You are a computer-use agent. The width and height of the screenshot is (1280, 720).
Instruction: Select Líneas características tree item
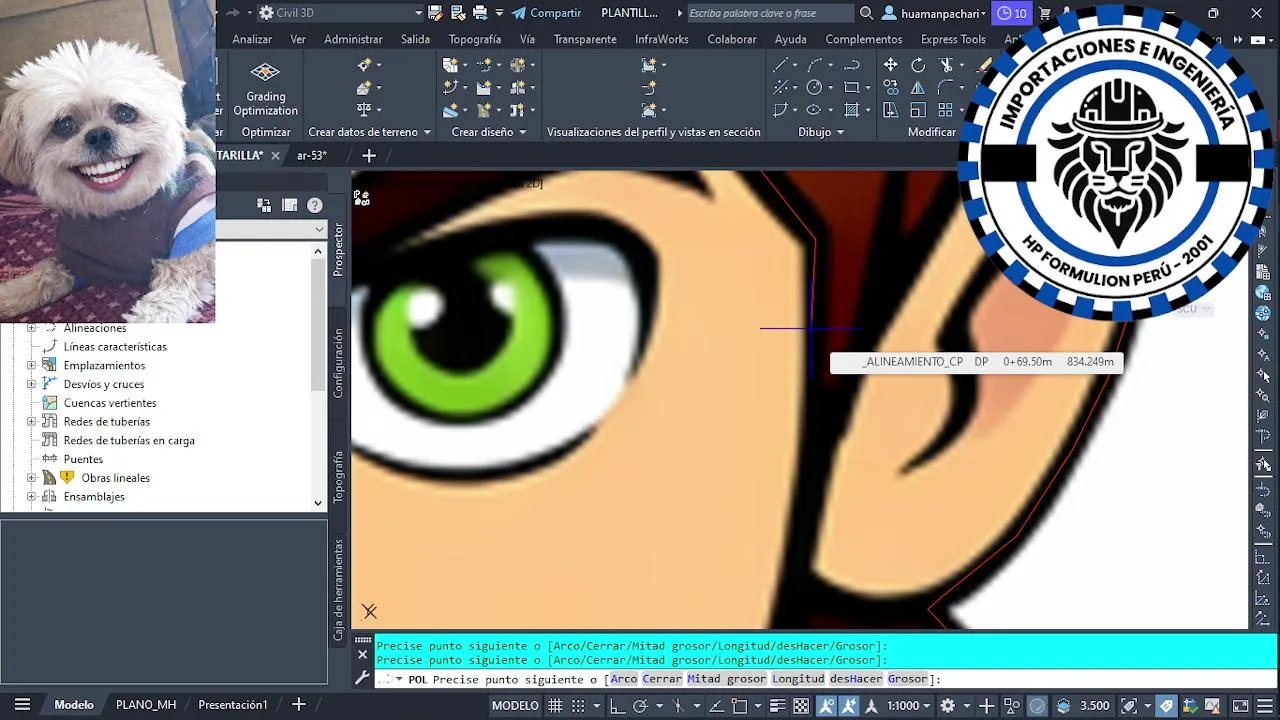[x=115, y=347]
